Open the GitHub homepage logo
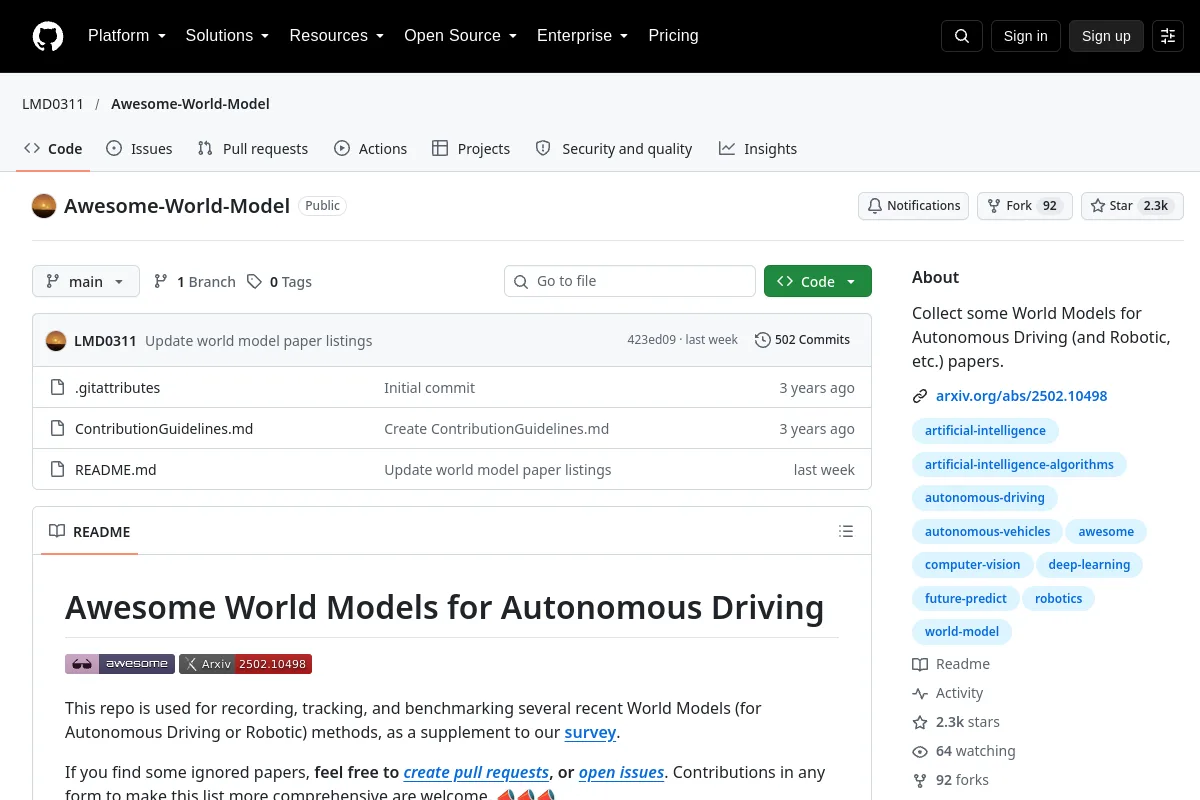Image resolution: width=1200 pixels, height=800 pixels. coord(48,36)
